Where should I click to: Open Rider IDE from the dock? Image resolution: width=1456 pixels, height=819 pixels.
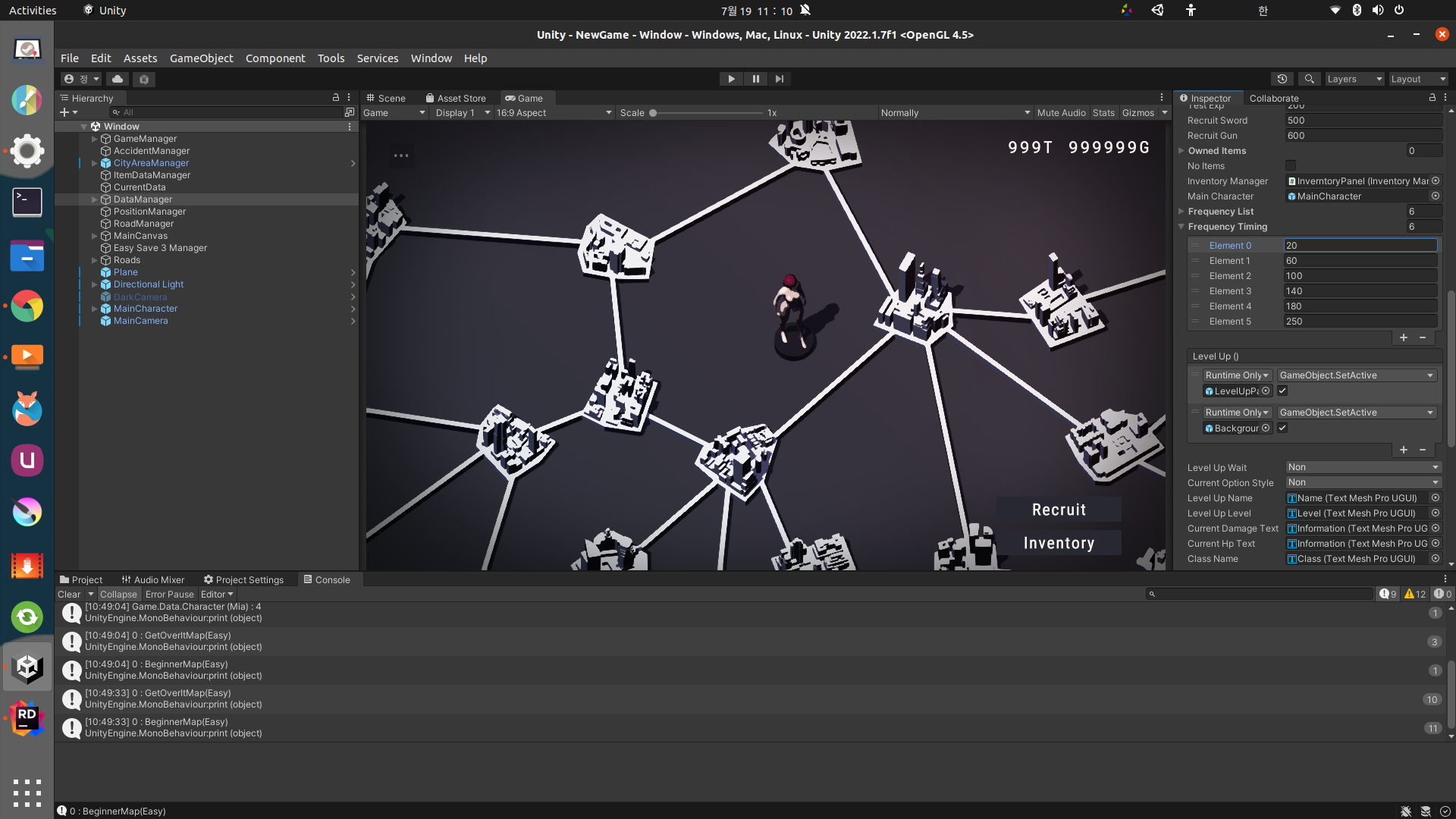point(27,717)
